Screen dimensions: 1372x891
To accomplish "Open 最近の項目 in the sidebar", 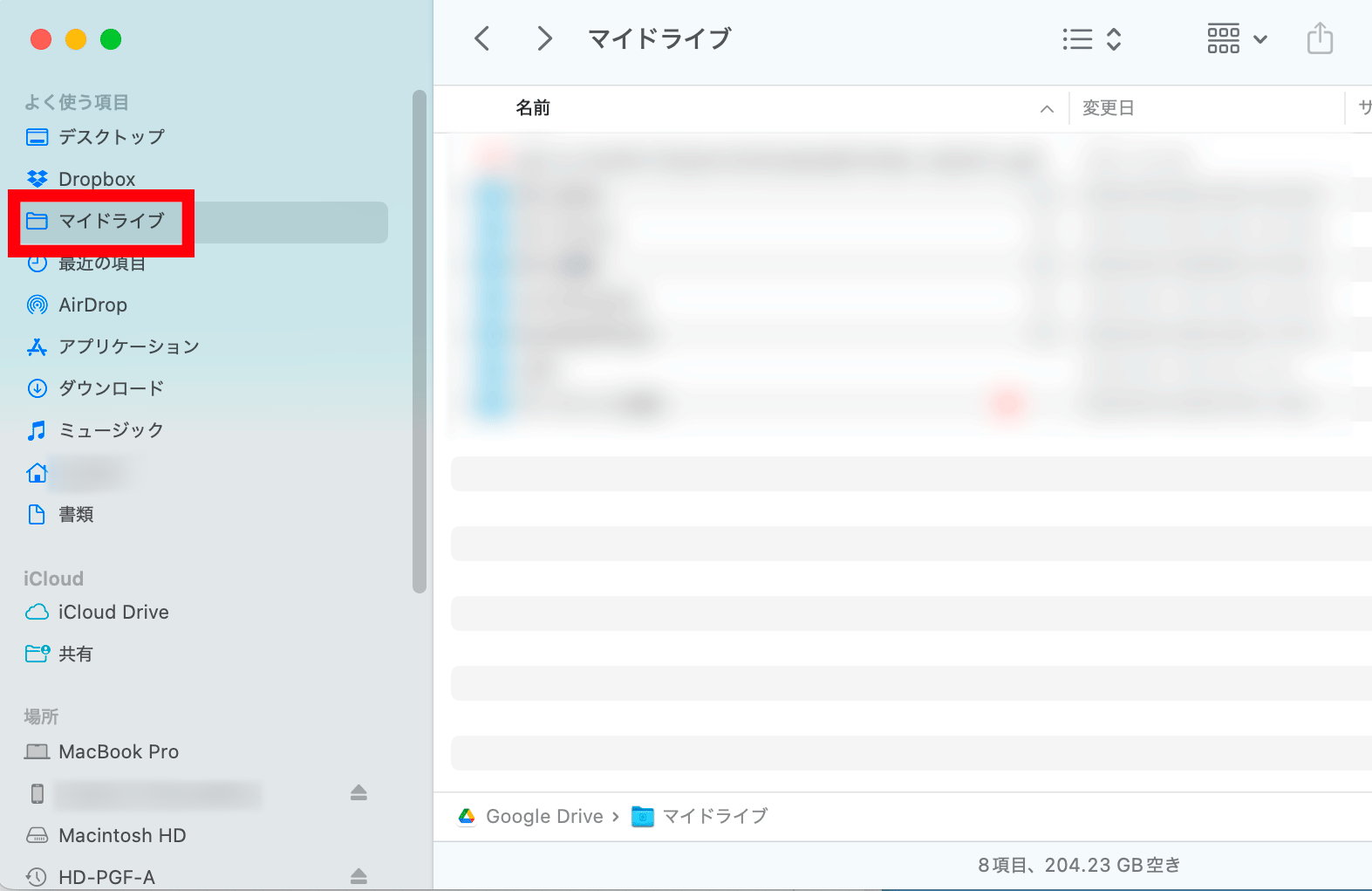I will tap(102, 264).
